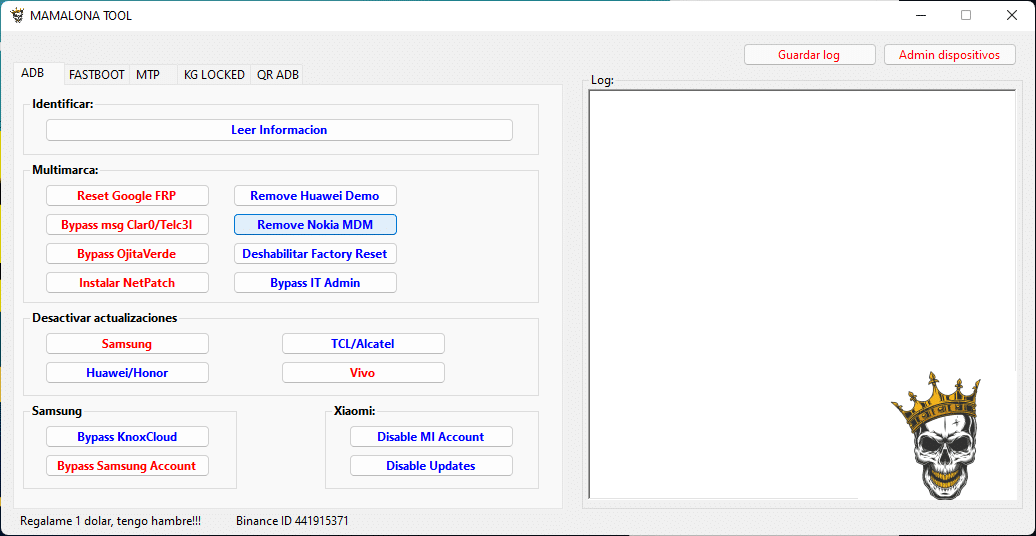Open the QR ADB tab
This screenshot has width=1036, height=536.
278,75
